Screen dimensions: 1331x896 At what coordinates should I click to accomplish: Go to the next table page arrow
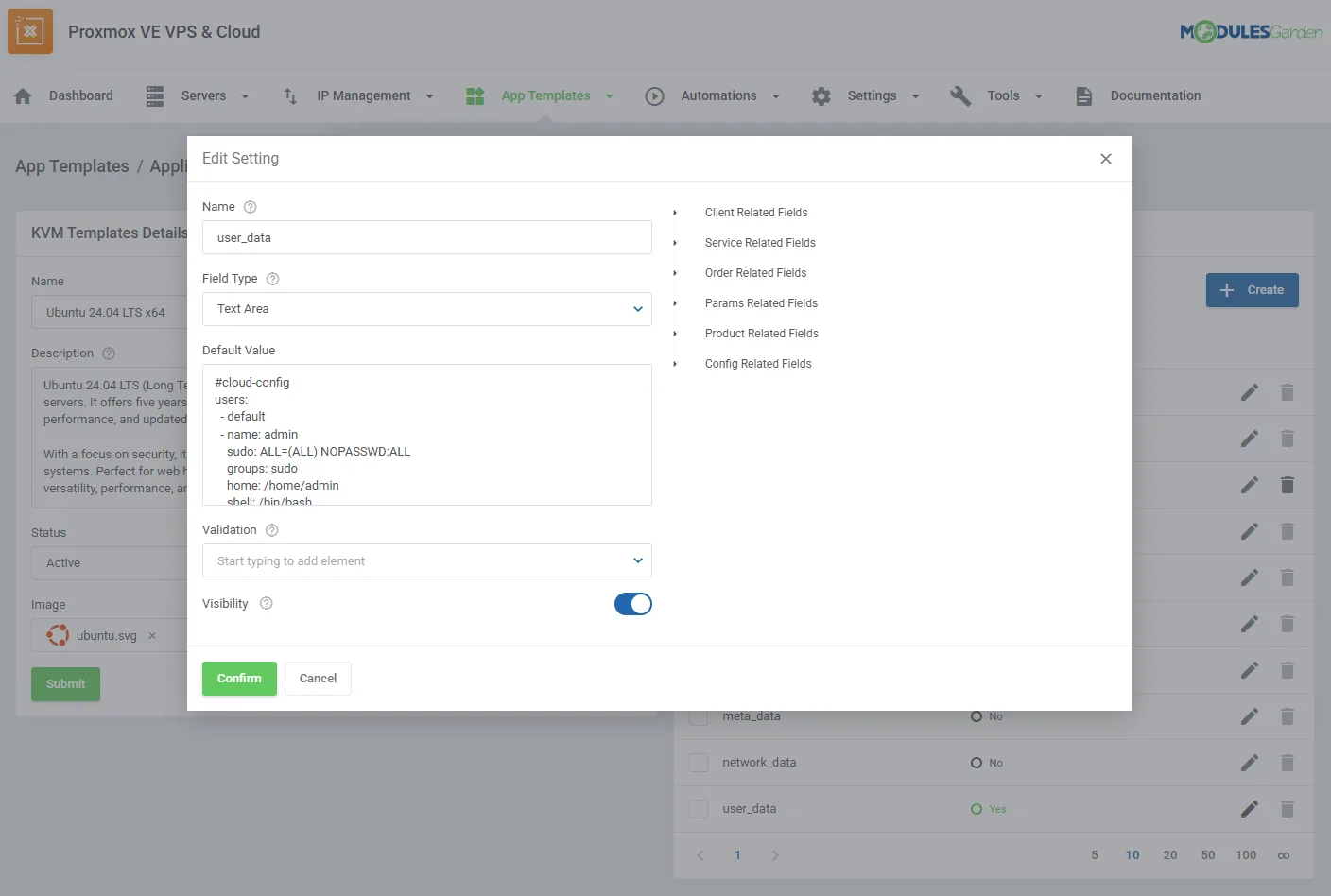tap(775, 855)
